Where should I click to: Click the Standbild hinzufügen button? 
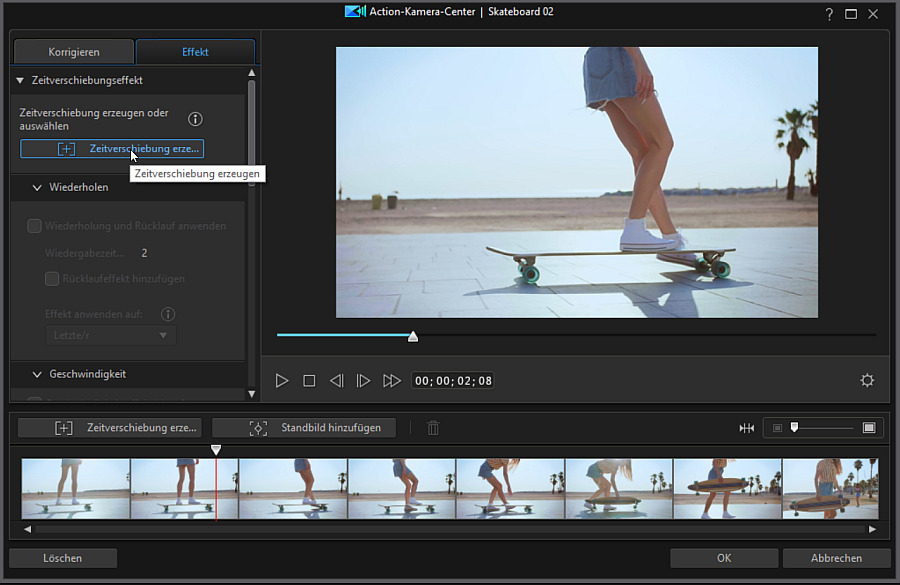click(x=304, y=428)
